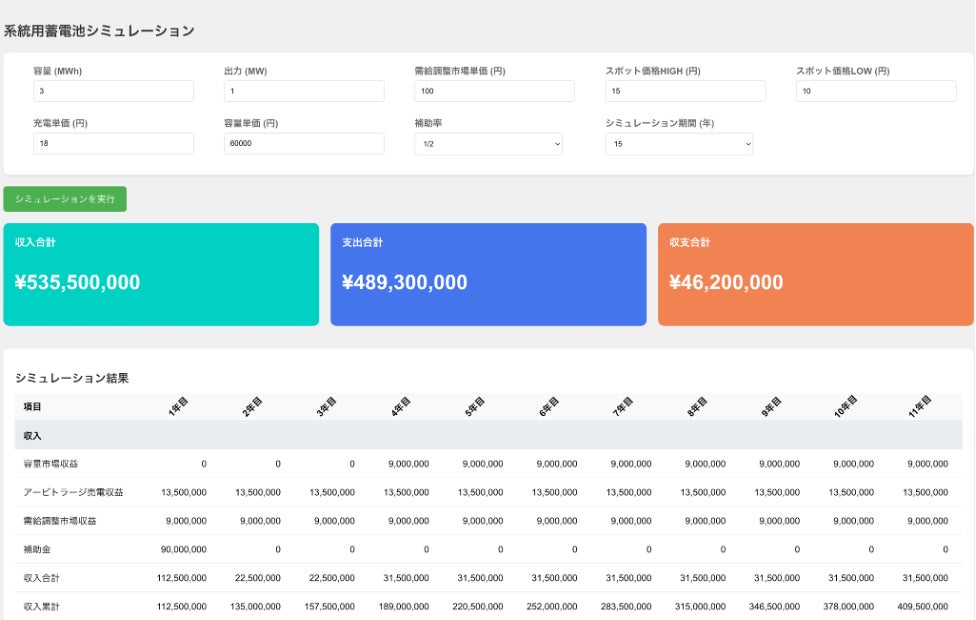Open the 補助率 dropdown

pyautogui.click(x=489, y=144)
